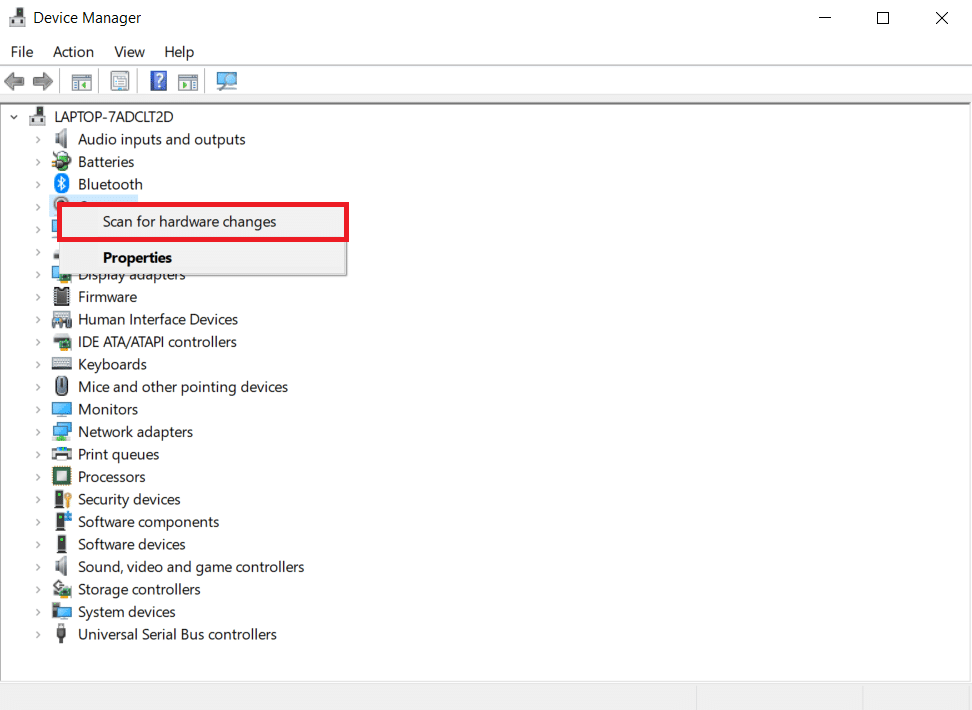The width and height of the screenshot is (972, 710).
Task: Click the IDE ATA/ATAPI controllers icon
Action: (61, 342)
